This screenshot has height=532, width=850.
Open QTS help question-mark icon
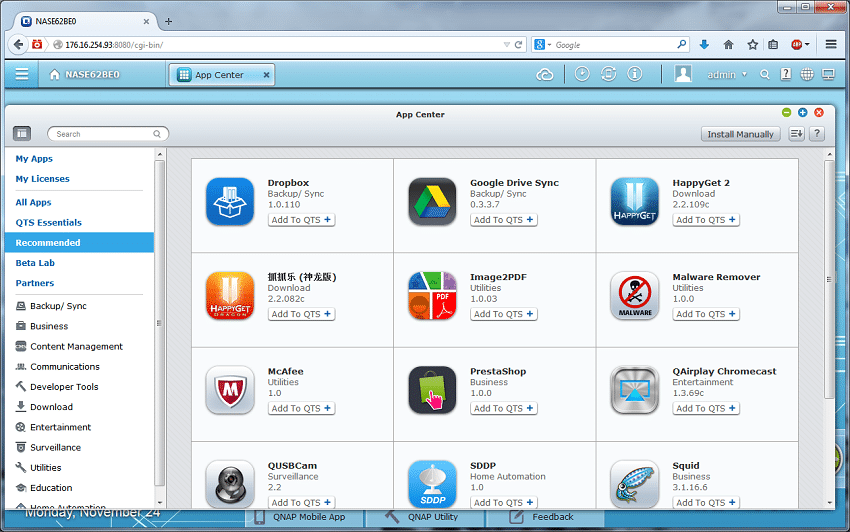tap(786, 74)
